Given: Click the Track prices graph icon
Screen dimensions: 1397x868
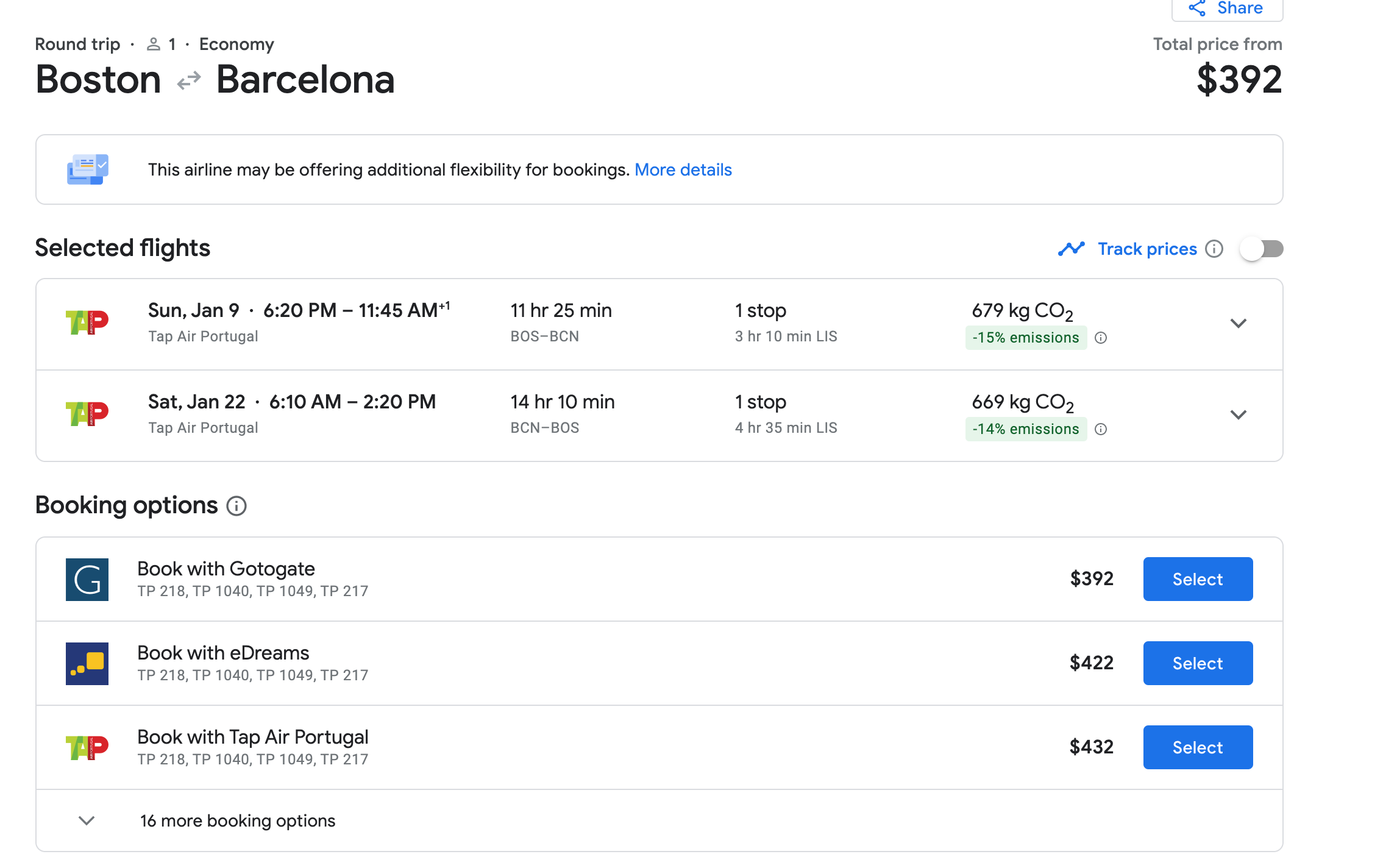Looking at the screenshot, I should coord(1071,248).
